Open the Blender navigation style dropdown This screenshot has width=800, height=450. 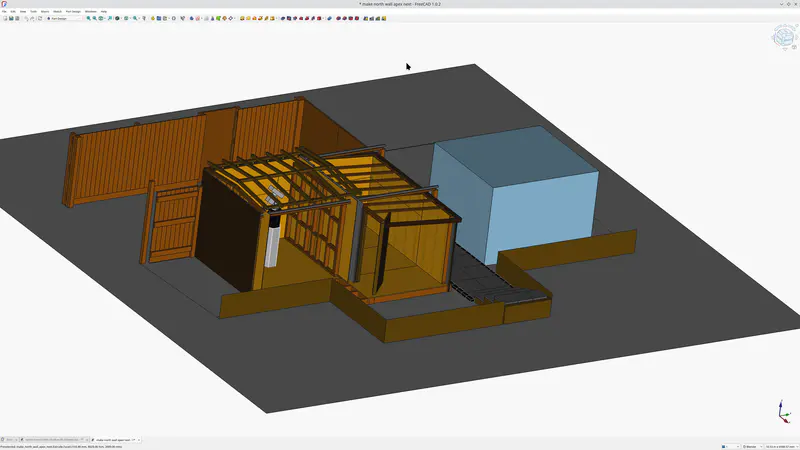[x=752, y=446]
